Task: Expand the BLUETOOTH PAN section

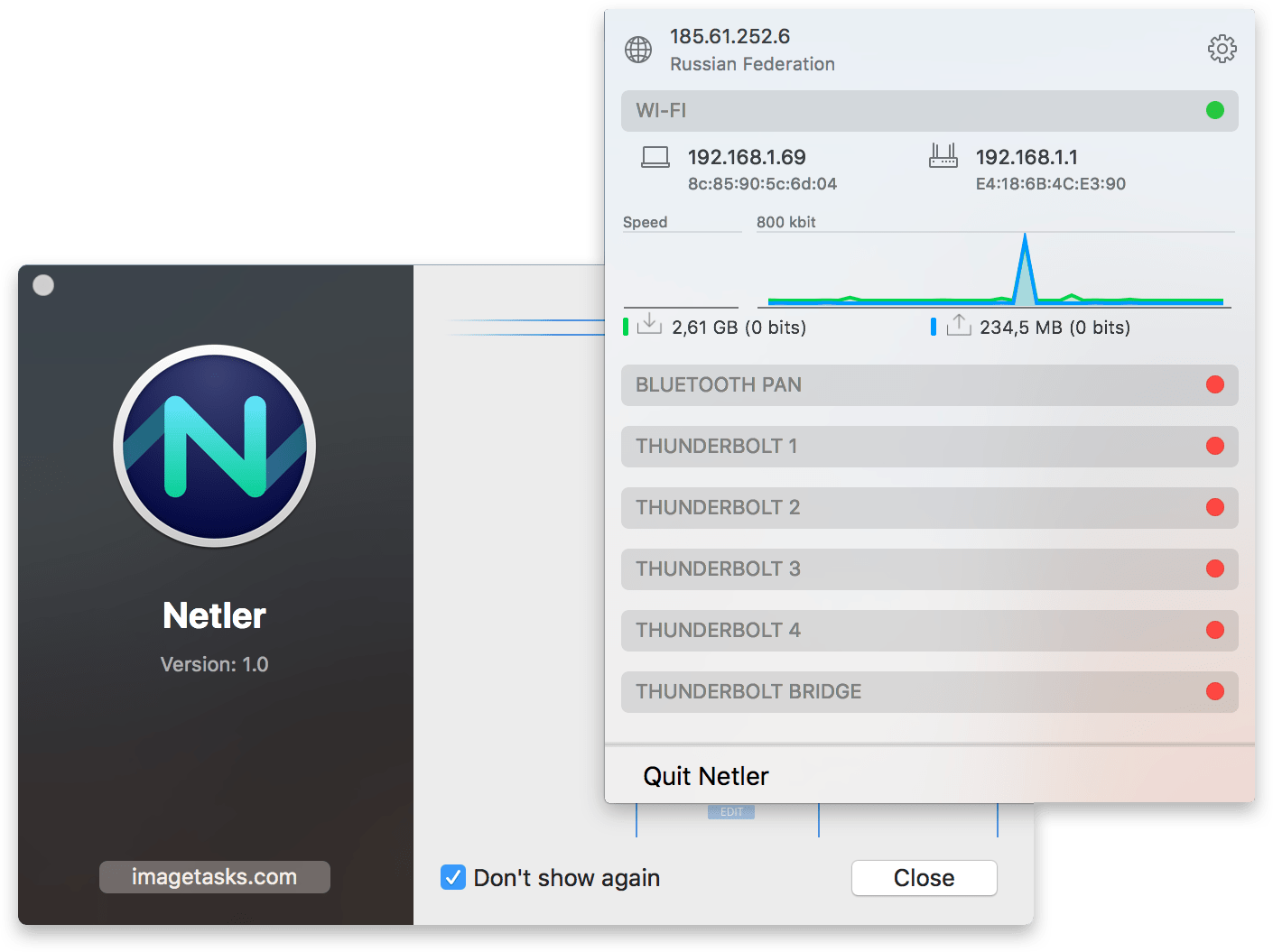Action: tap(929, 385)
